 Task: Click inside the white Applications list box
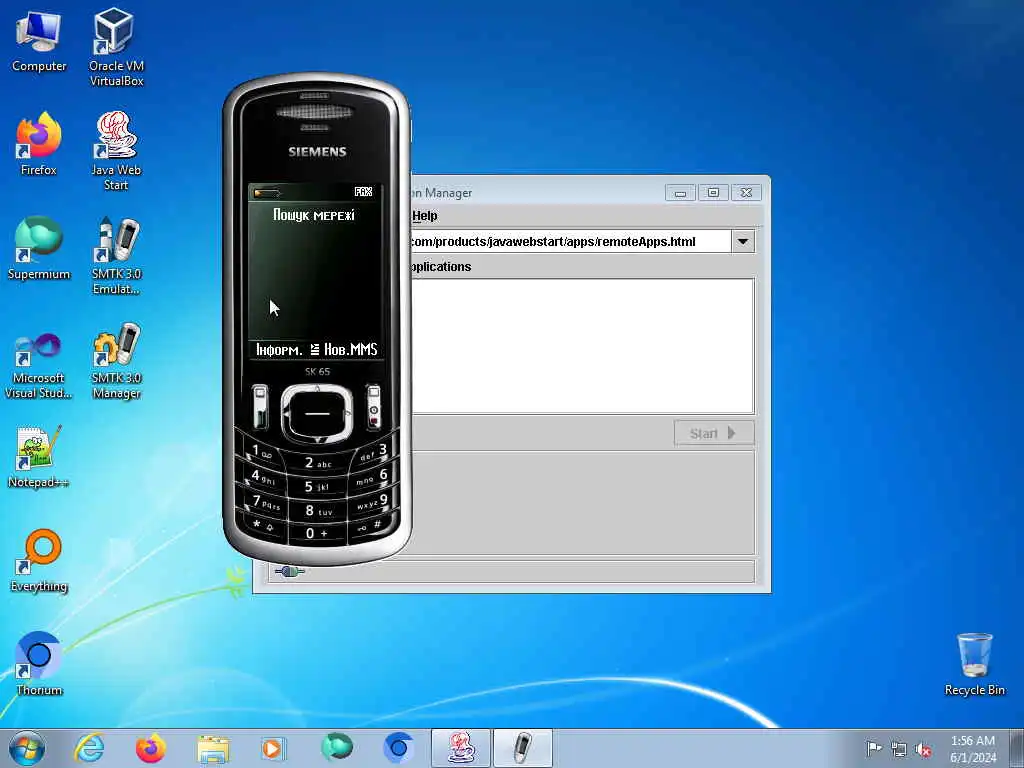click(581, 346)
